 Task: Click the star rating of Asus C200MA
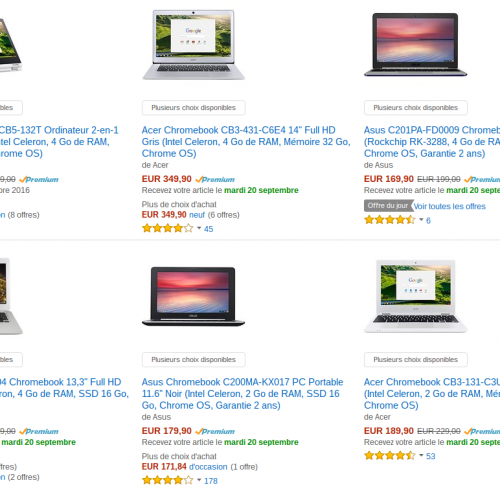168,480
